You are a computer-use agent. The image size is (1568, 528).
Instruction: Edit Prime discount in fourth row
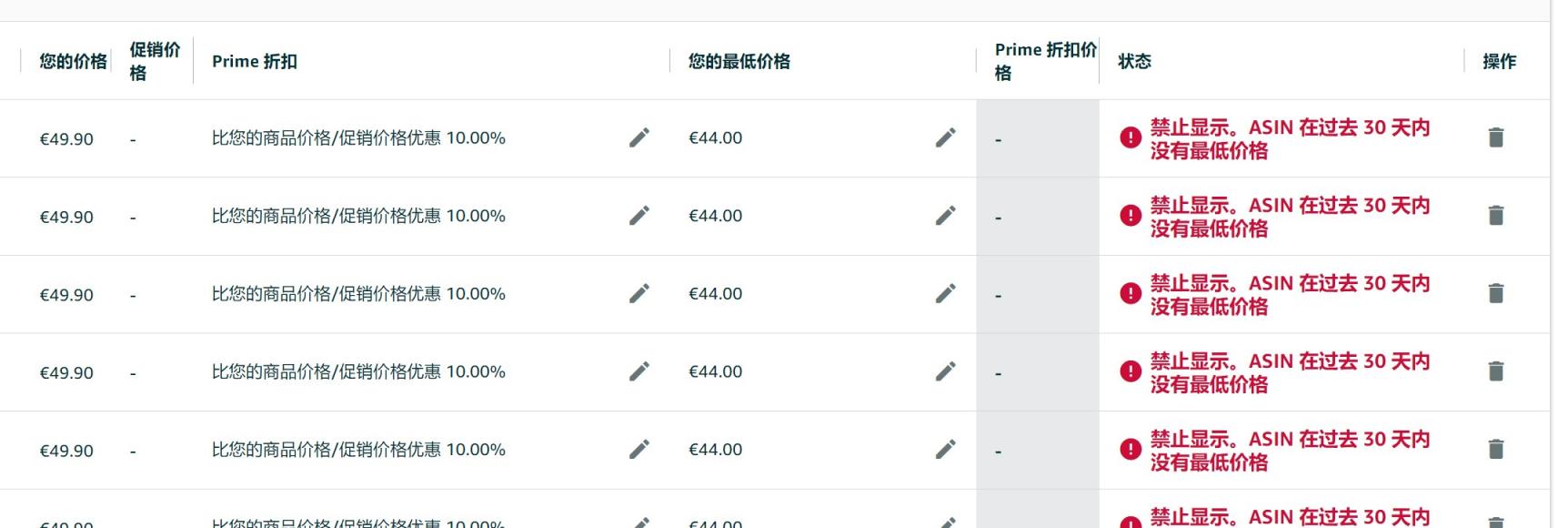point(639,371)
